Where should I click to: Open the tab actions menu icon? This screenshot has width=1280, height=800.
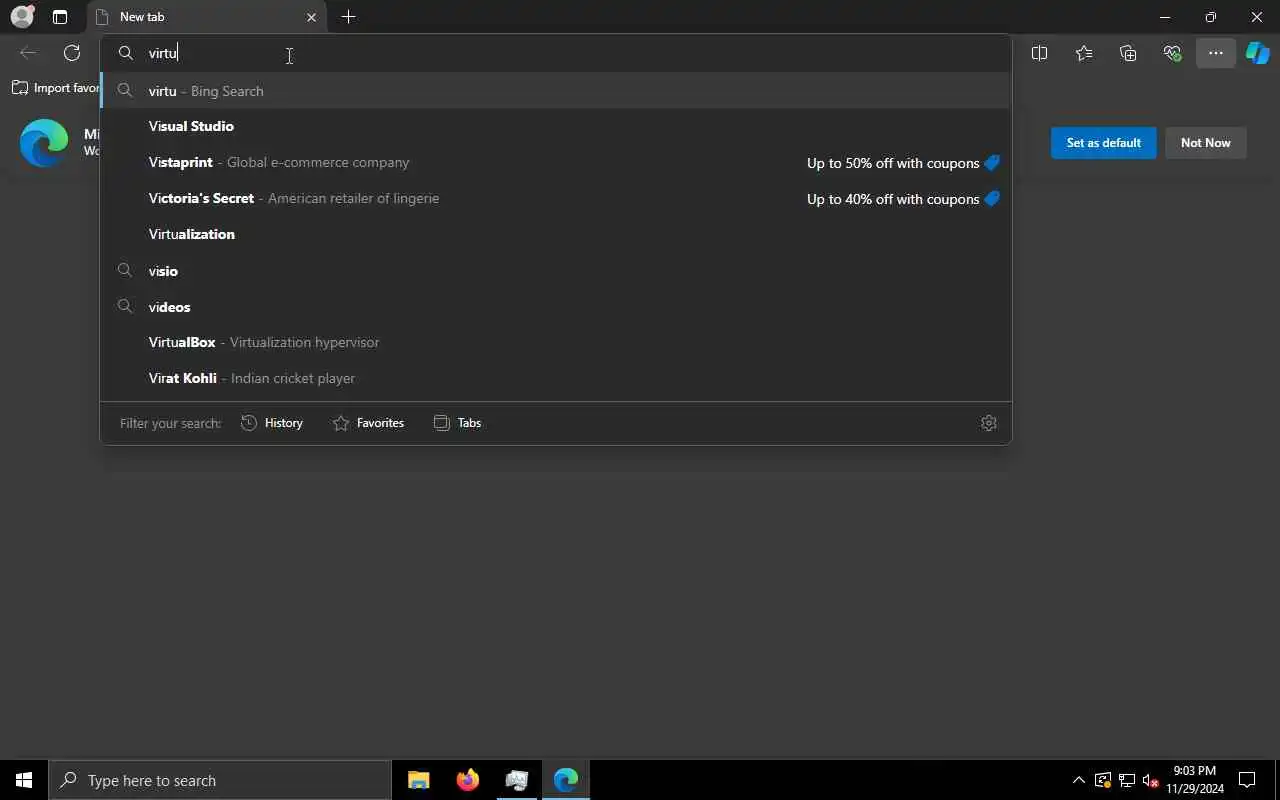pos(60,17)
